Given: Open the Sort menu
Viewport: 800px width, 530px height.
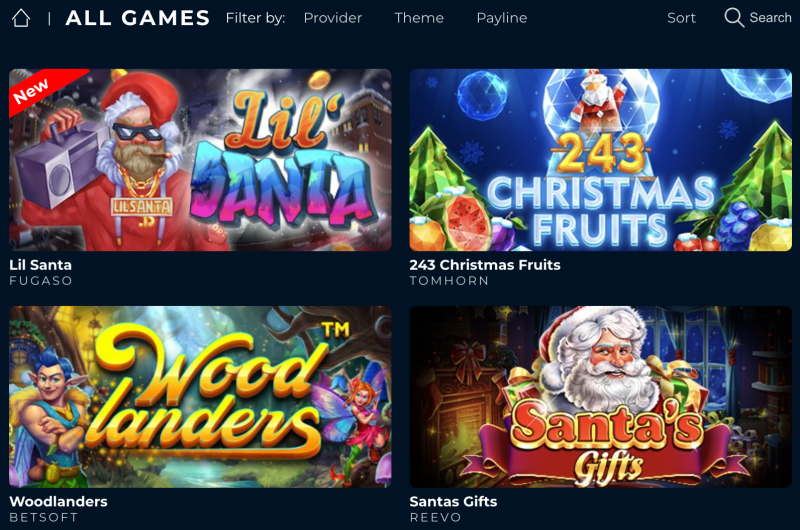Looking at the screenshot, I should 681,18.
